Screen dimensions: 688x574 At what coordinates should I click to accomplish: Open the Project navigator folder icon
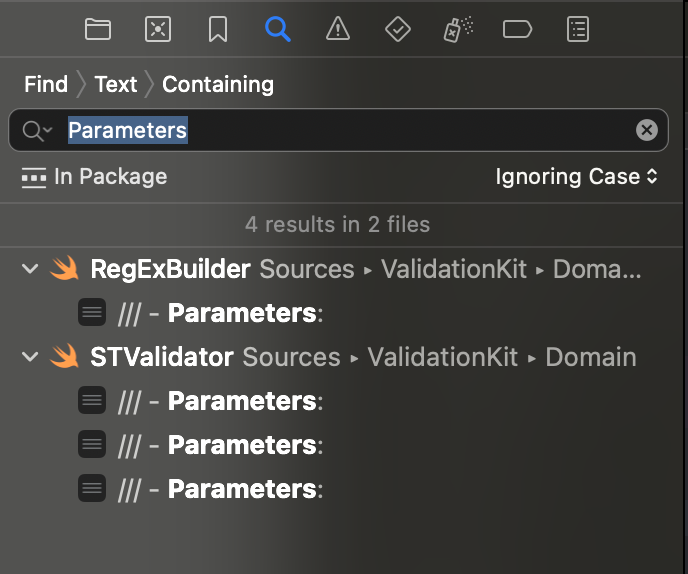[x=97, y=29]
